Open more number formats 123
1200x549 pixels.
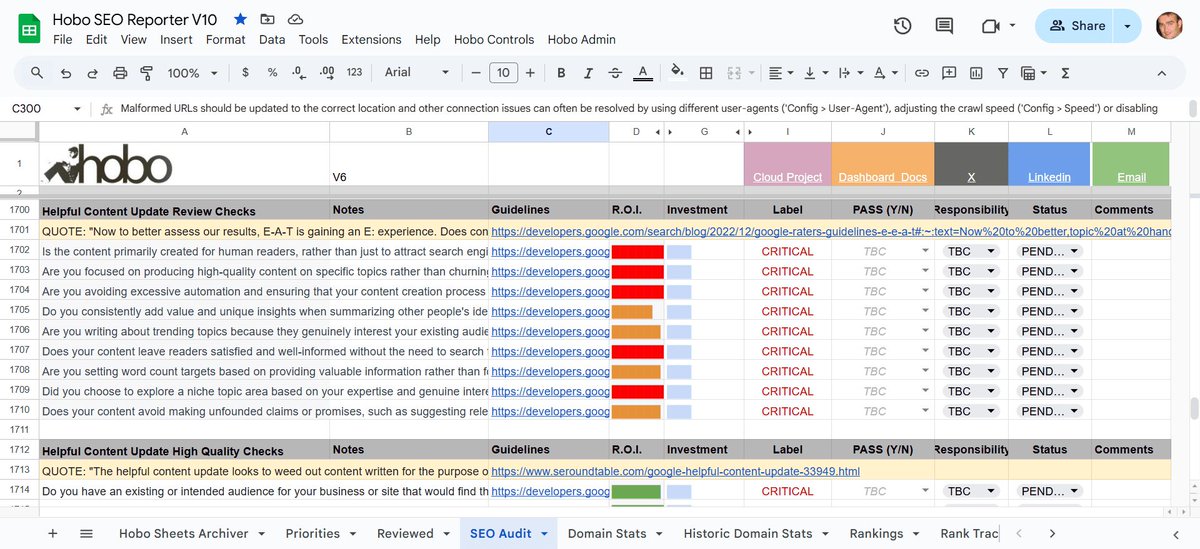354,73
